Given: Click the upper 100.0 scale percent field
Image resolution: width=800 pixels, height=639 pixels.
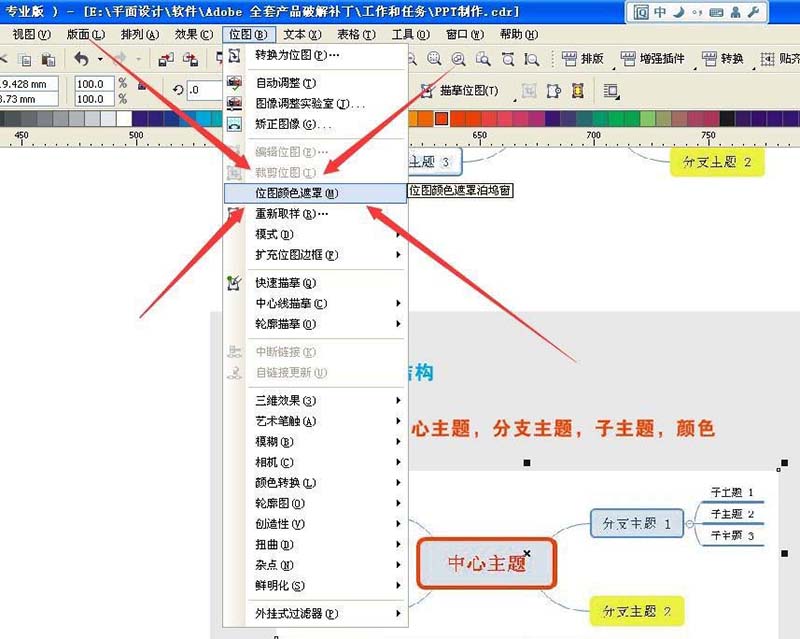Looking at the screenshot, I should pyautogui.click(x=95, y=83).
